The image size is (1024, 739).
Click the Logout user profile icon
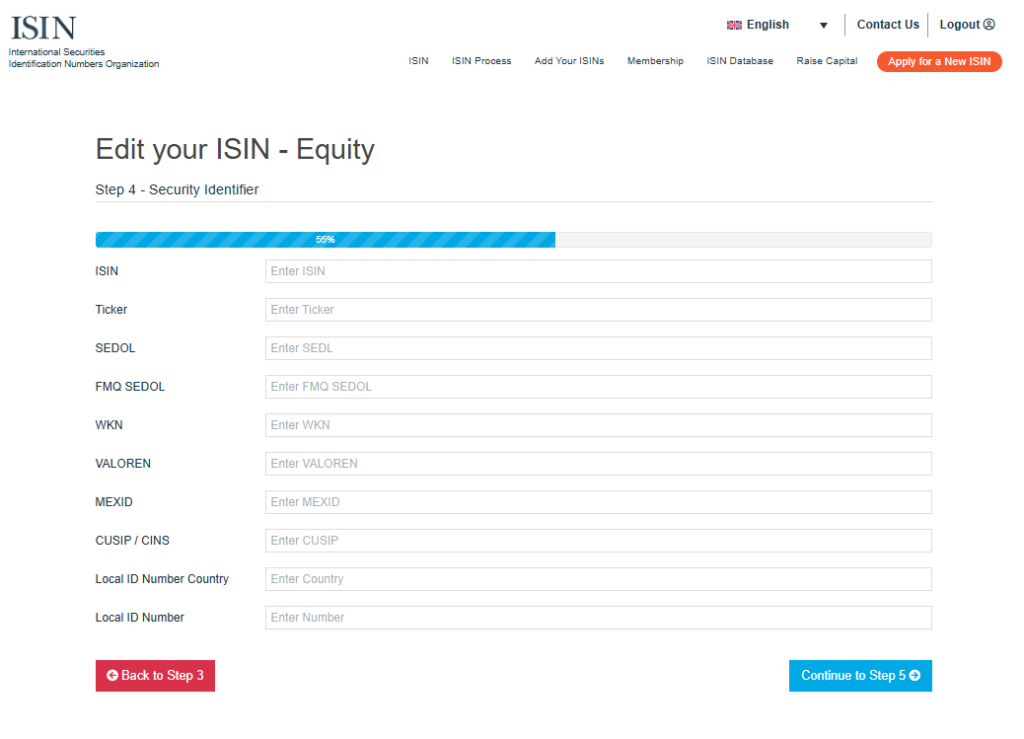click(x=989, y=24)
